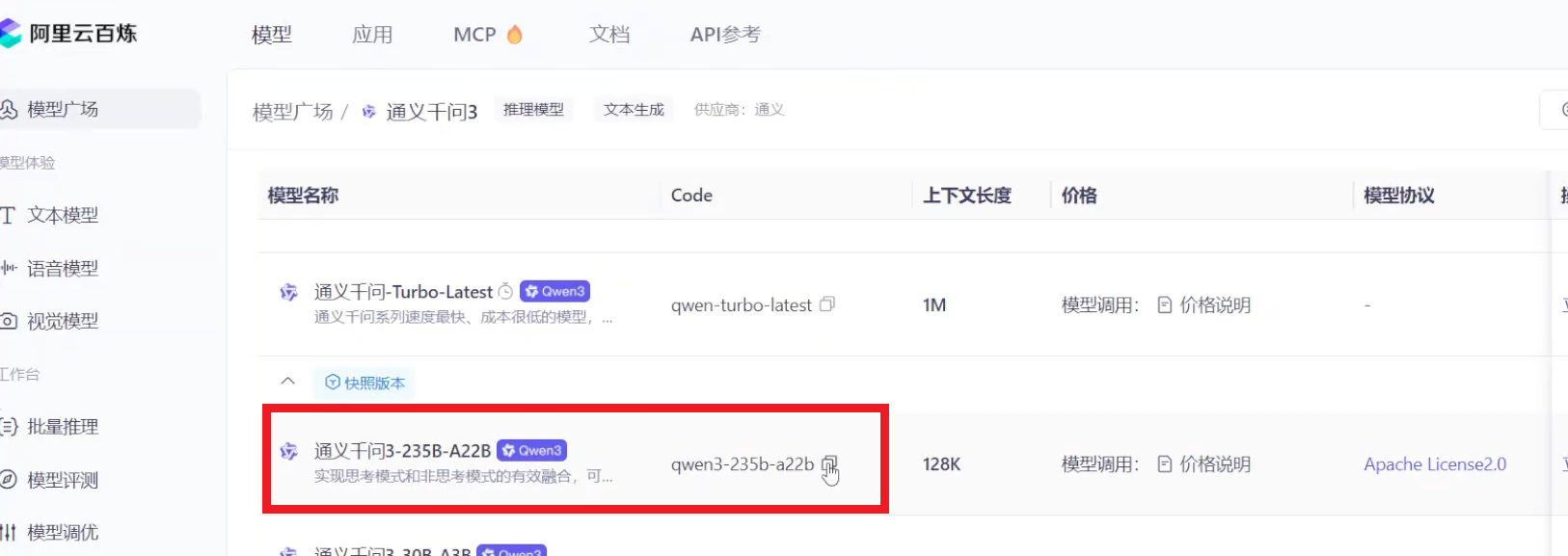
Task: Click the 供应商: 通义 label
Action: tap(740, 110)
